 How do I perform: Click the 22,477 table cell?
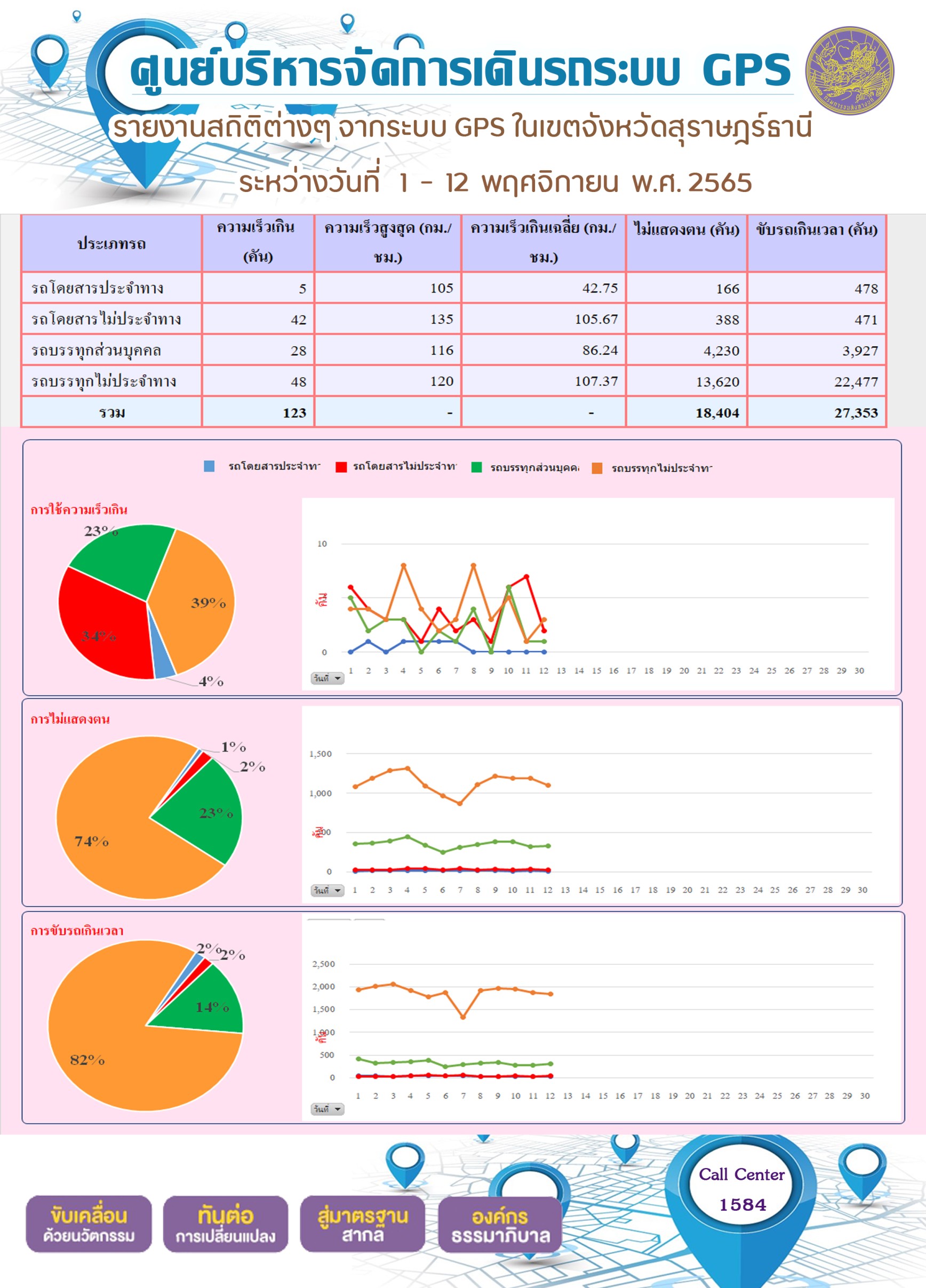[817, 381]
